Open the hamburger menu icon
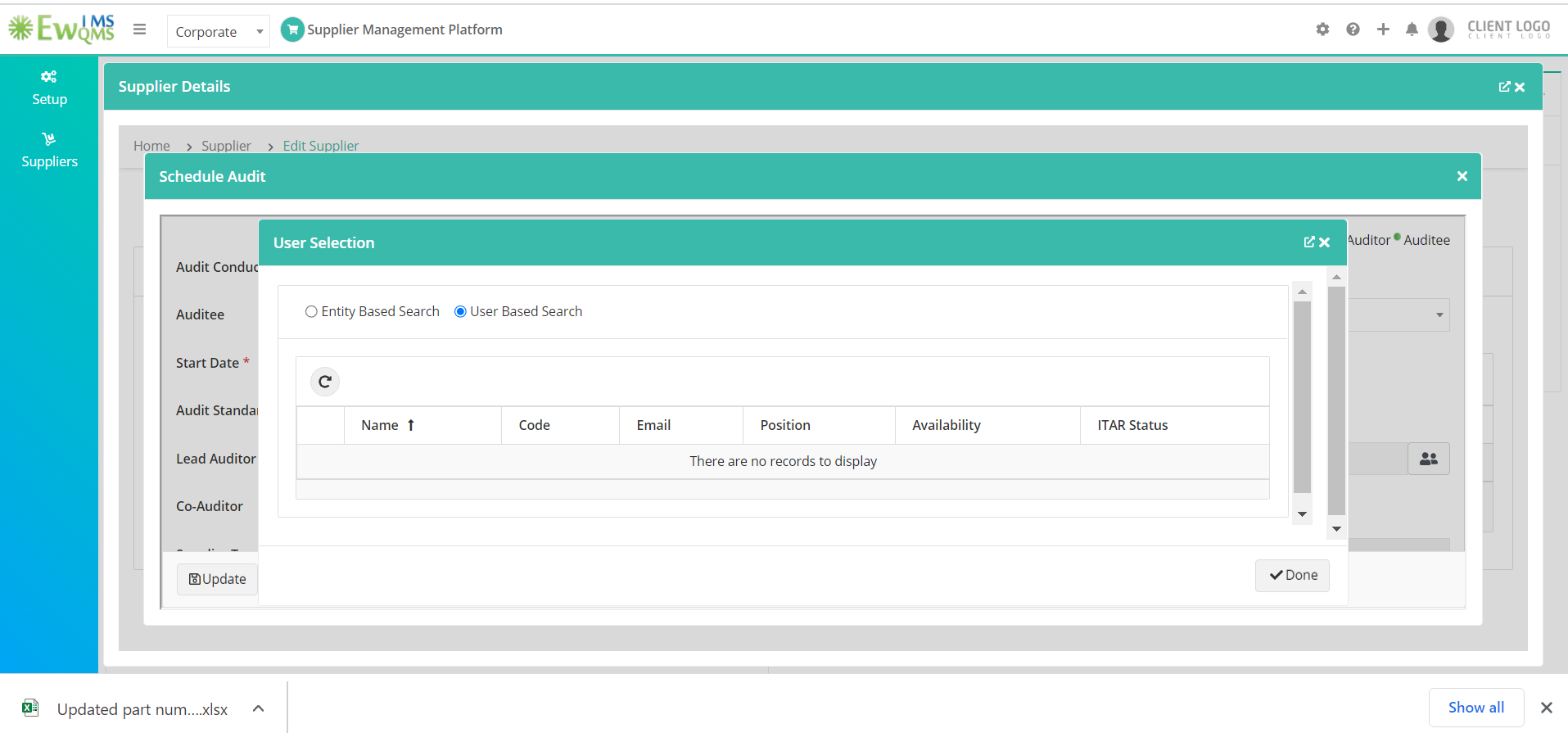 tap(140, 29)
